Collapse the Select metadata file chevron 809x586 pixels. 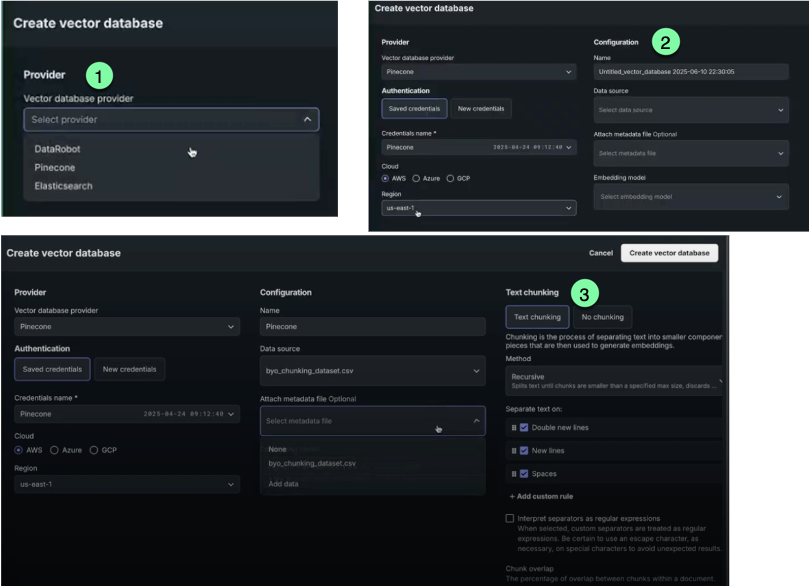474,421
